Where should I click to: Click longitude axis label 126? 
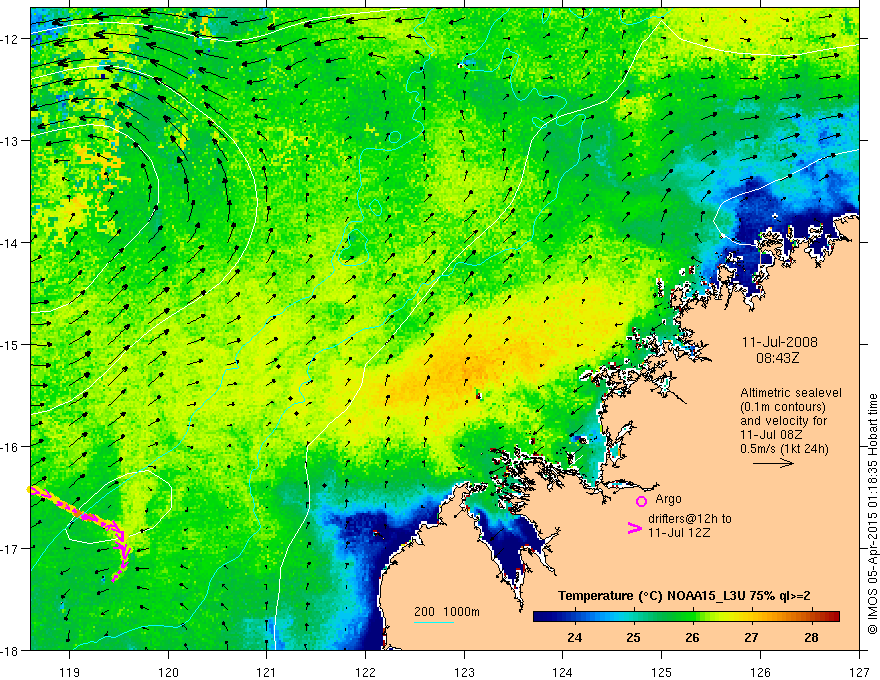point(760,672)
